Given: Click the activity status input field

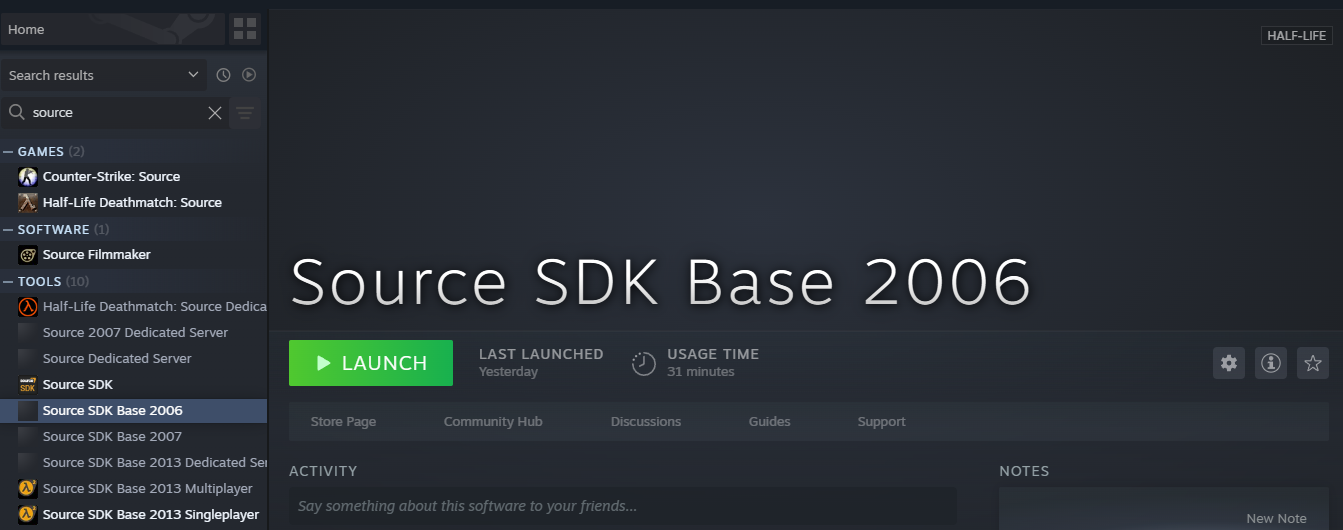Looking at the screenshot, I should click(x=623, y=507).
